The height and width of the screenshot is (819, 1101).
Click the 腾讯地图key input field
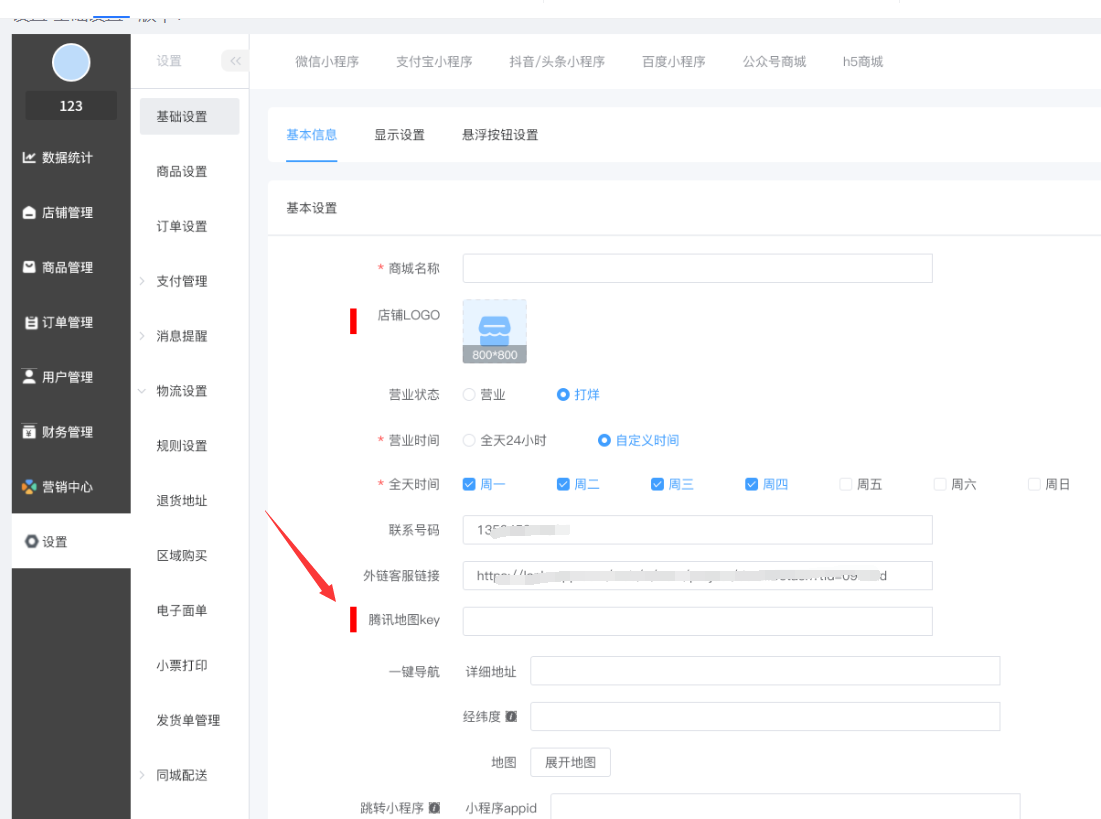pos(697,621)
